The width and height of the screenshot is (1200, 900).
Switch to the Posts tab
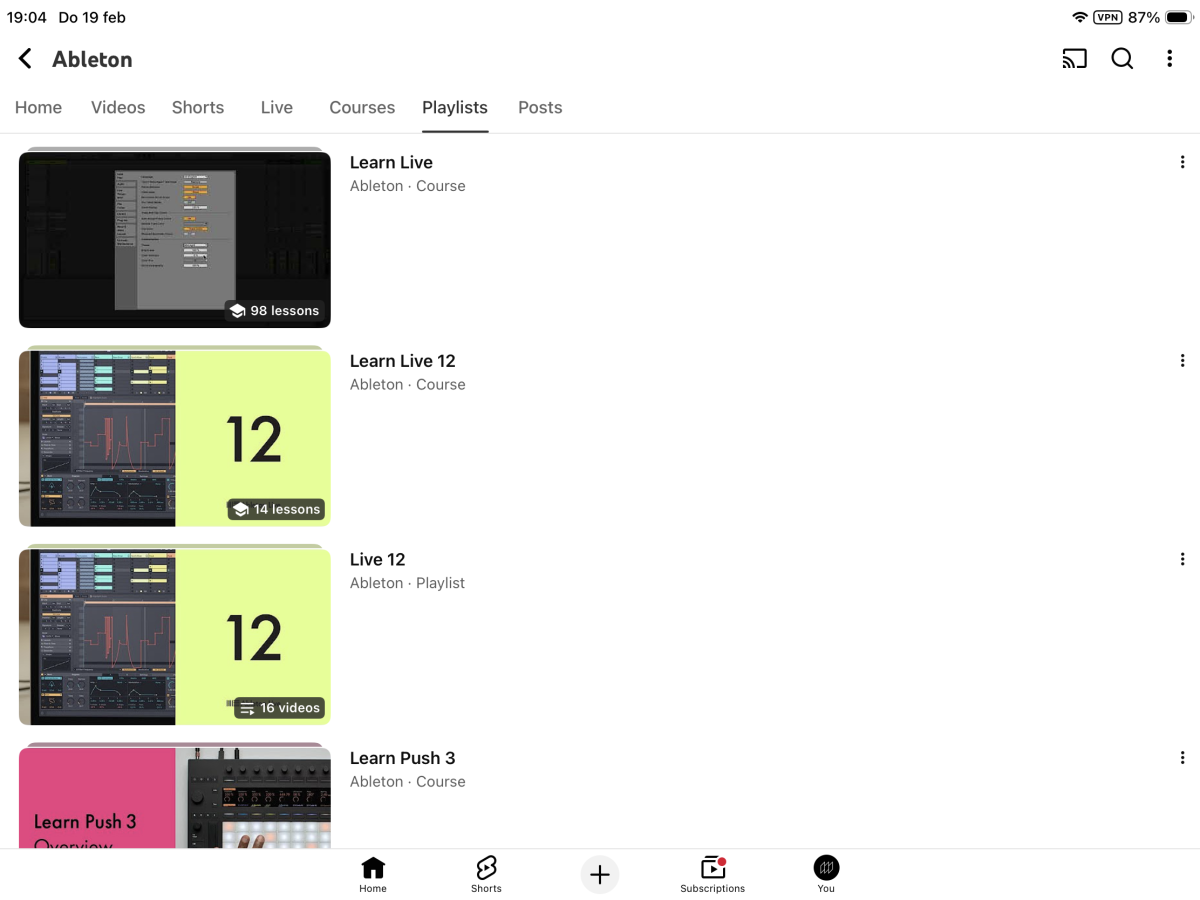pyautogui.click(x=540, y=107)
